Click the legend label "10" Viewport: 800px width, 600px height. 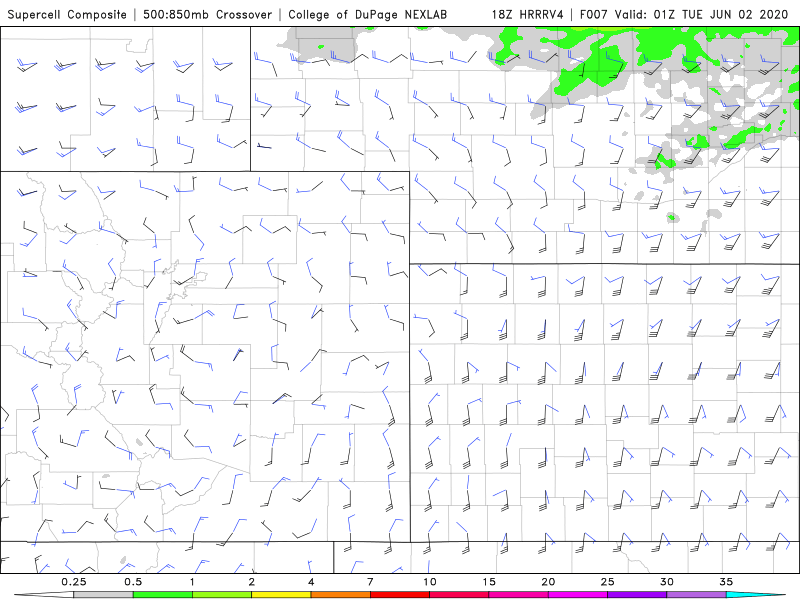(430, 582)
